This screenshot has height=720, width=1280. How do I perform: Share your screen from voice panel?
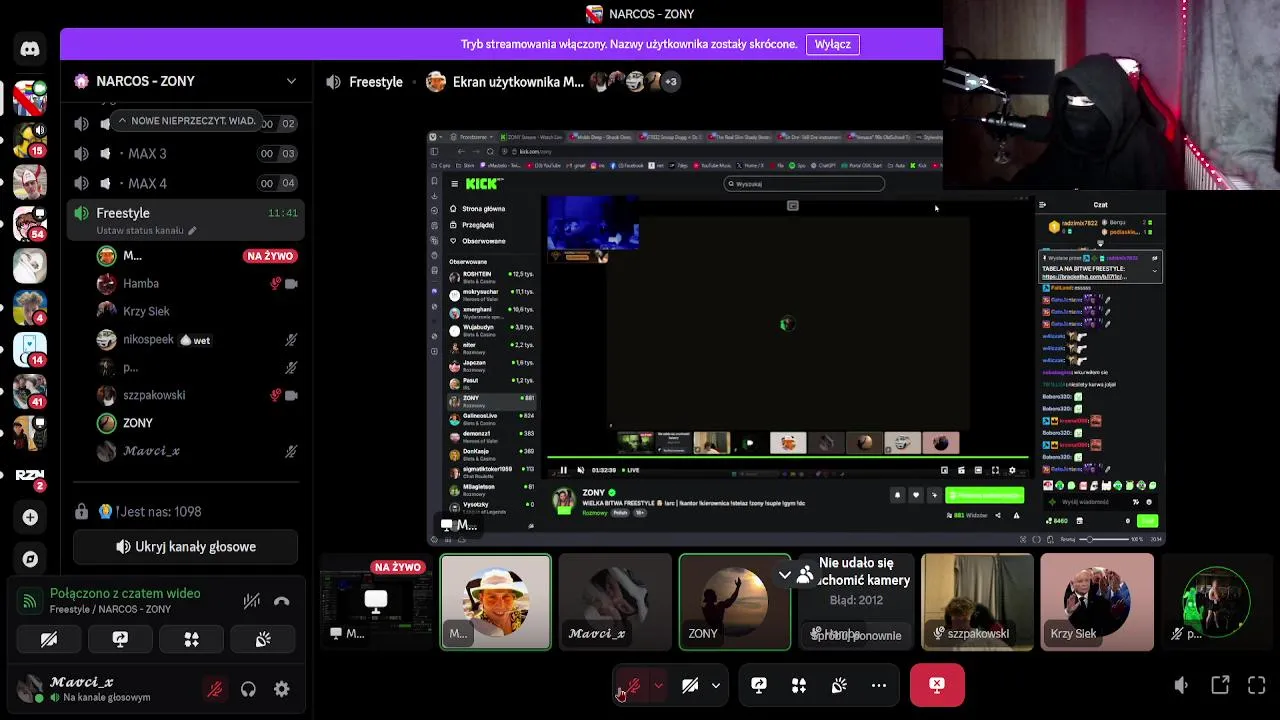[x=120, y=639]
